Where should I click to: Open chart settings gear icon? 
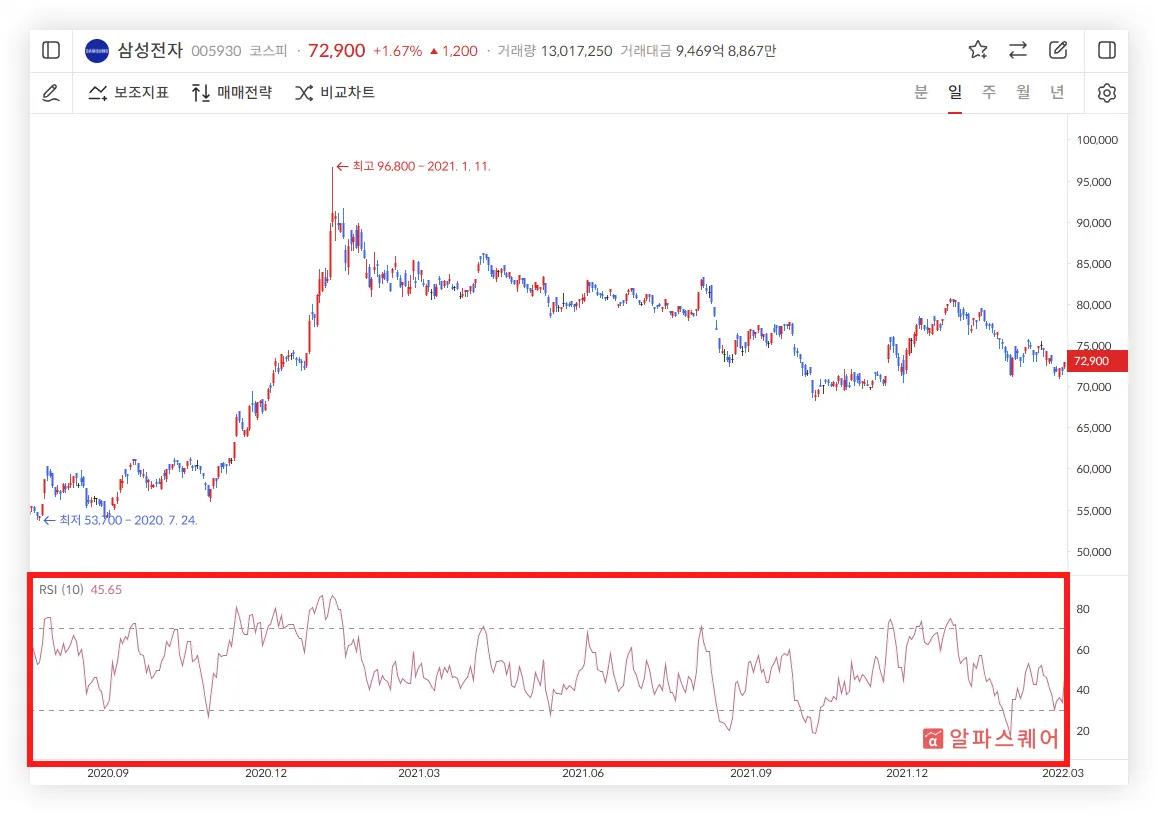[1107, 93]
